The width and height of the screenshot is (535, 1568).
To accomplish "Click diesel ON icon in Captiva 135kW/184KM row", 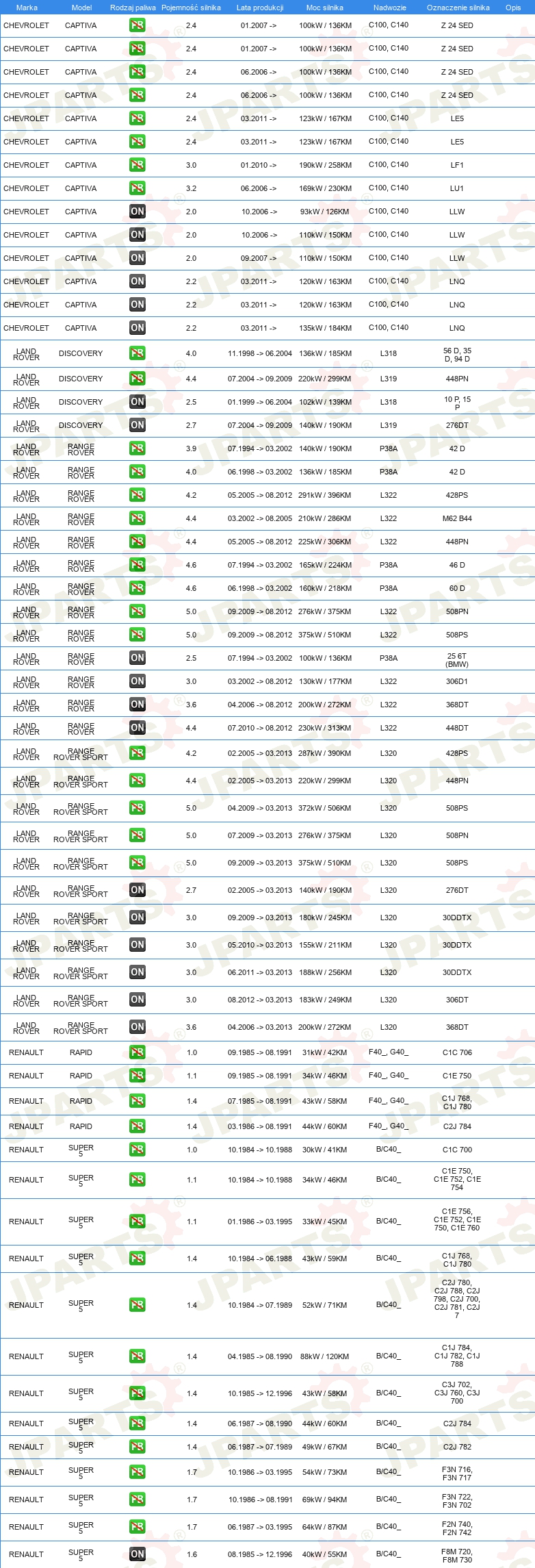I will 137,328.
